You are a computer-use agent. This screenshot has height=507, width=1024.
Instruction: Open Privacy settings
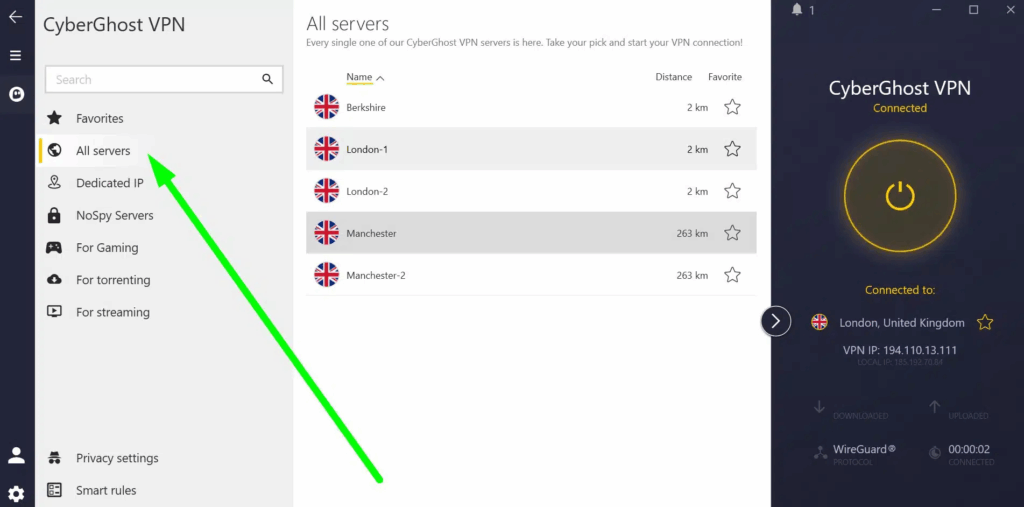click(117, 458)
